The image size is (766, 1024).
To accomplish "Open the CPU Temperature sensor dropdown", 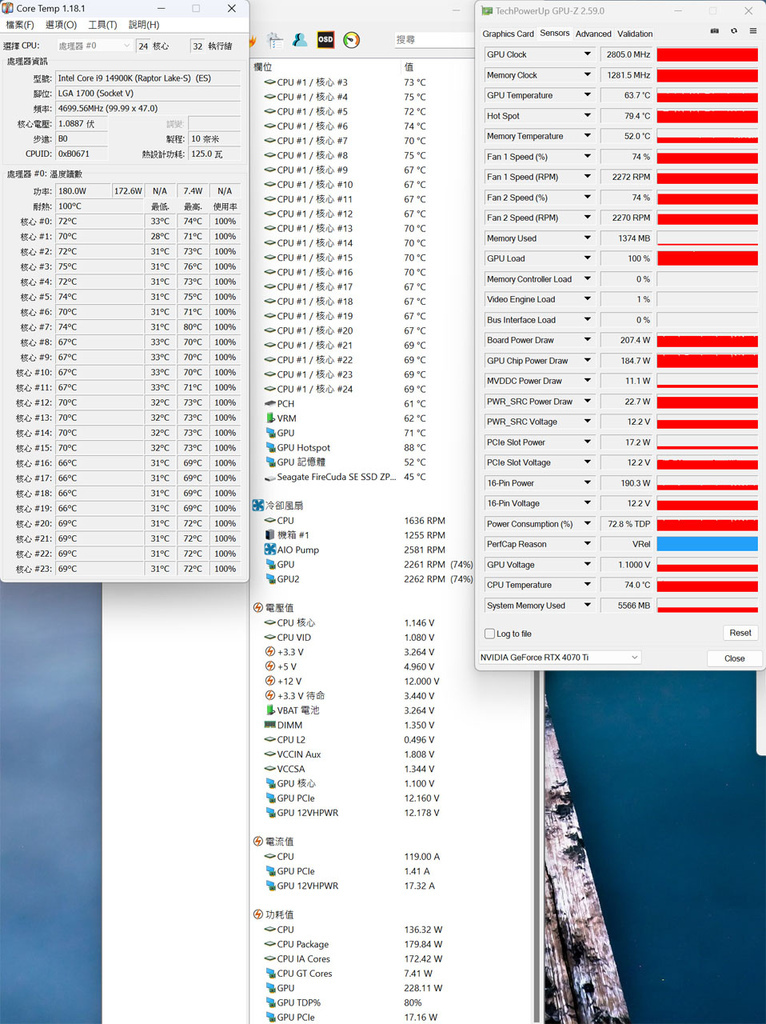I will [x=587, y=584].
